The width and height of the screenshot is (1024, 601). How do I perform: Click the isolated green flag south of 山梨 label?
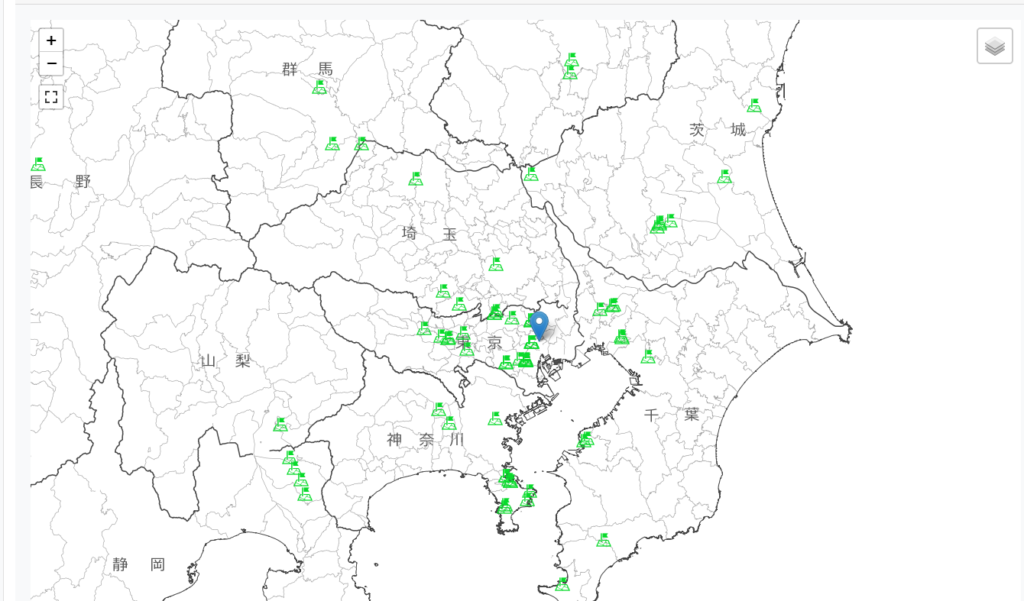[280, 424]
